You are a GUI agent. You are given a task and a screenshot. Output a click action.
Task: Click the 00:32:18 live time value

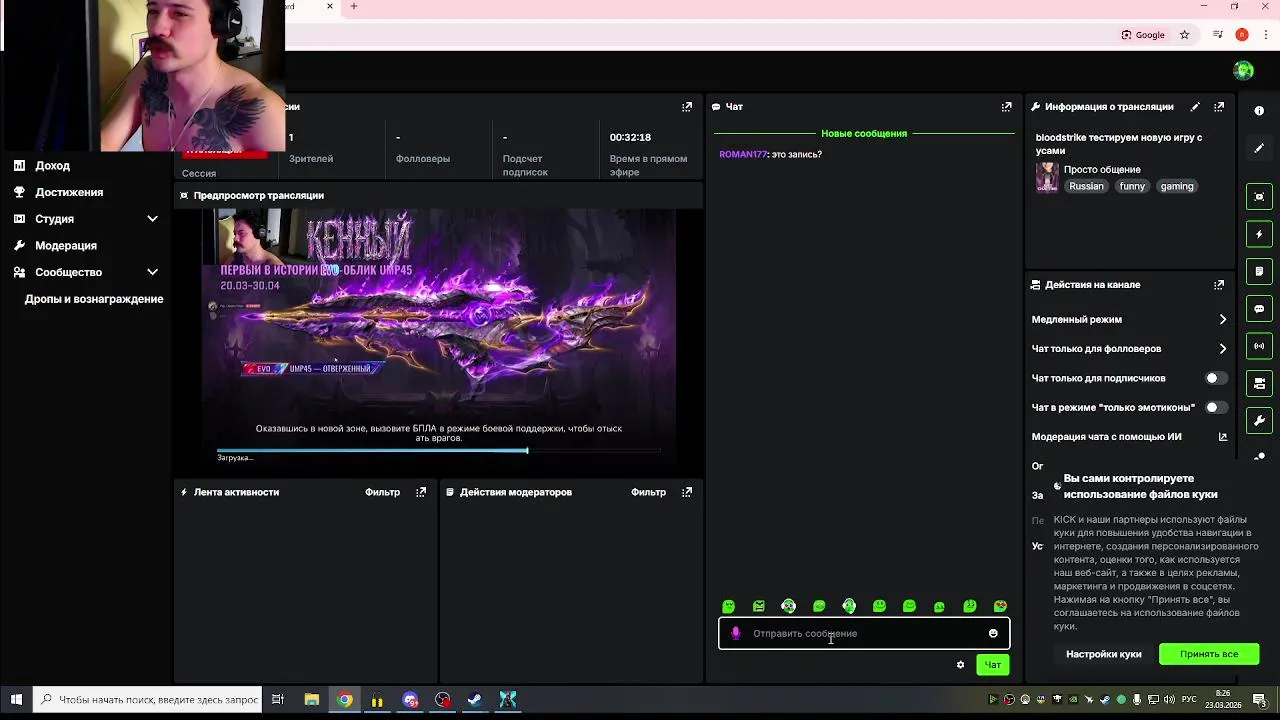point(630,138)
